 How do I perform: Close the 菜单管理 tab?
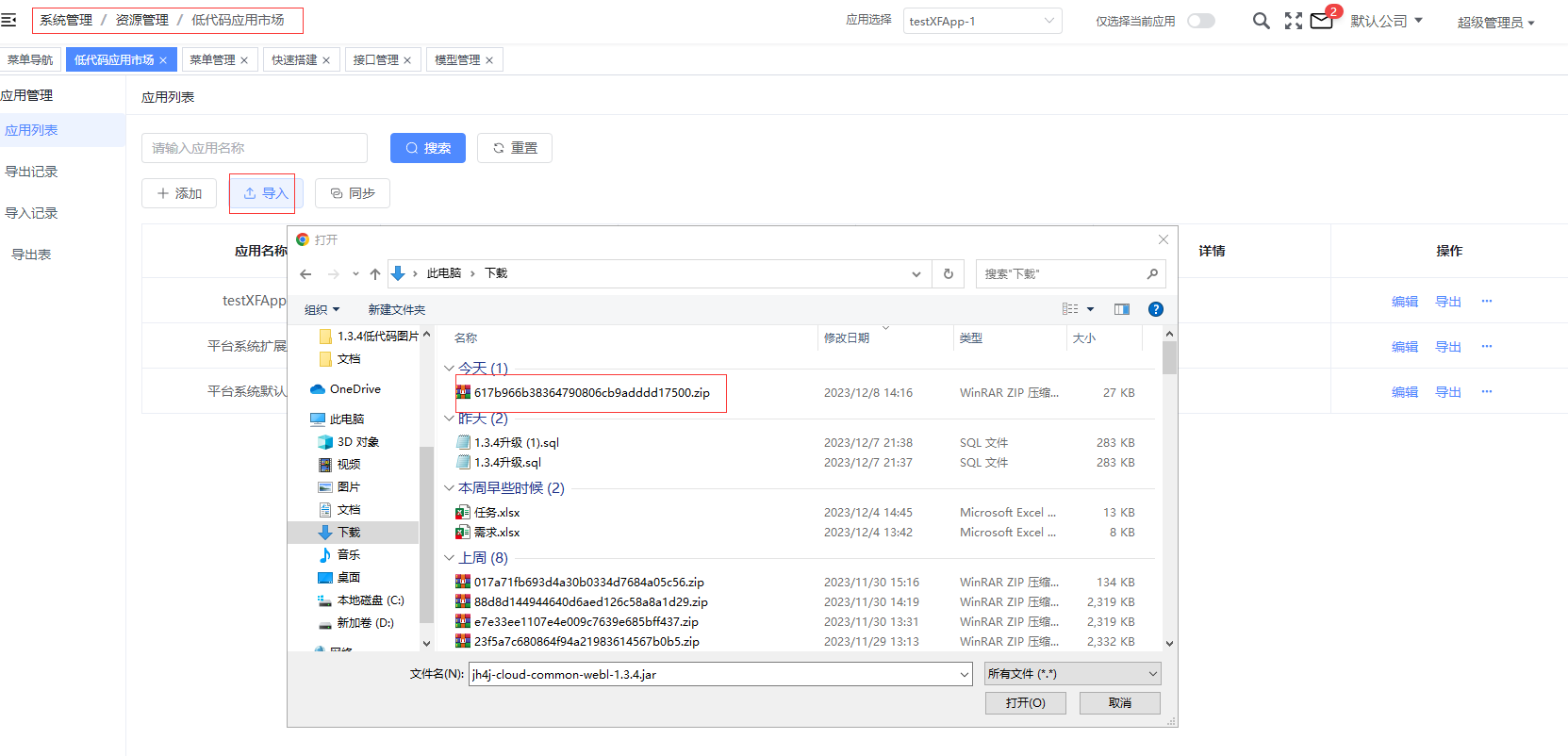coord(244,60)
